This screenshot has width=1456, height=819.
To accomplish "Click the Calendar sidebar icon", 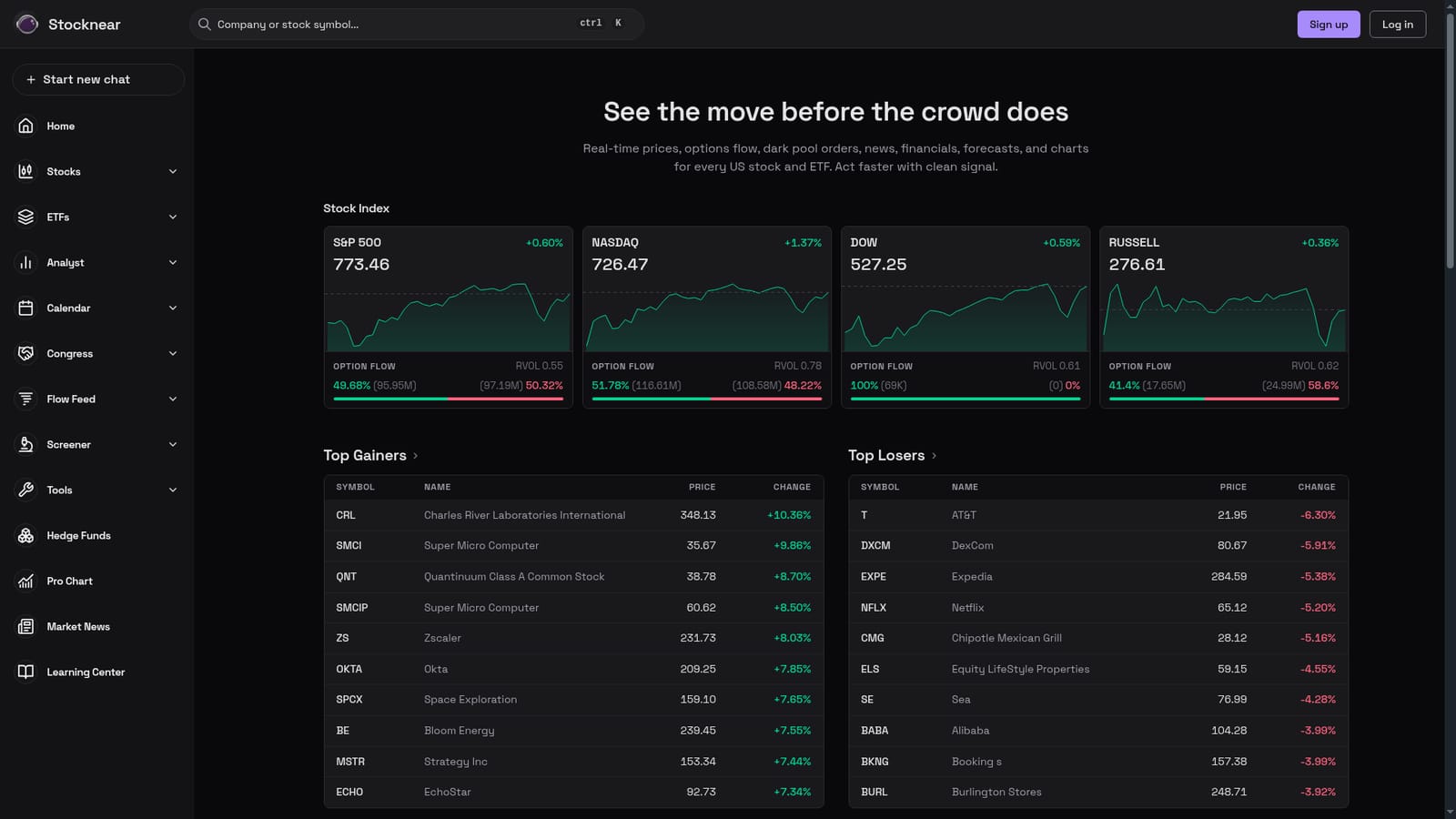I will [x=25, y=308].
